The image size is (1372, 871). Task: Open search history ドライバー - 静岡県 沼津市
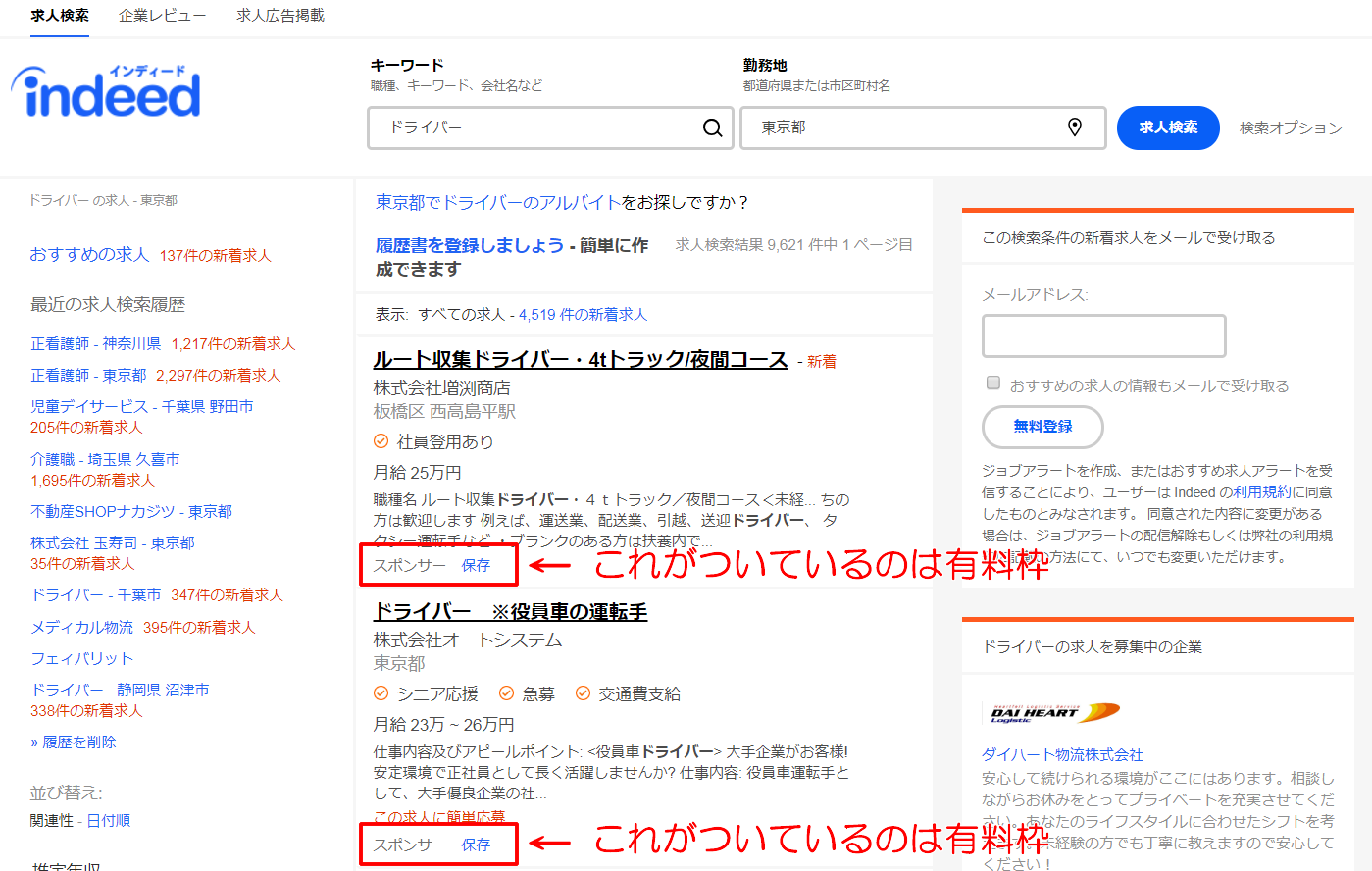click(x=120, y=691)
